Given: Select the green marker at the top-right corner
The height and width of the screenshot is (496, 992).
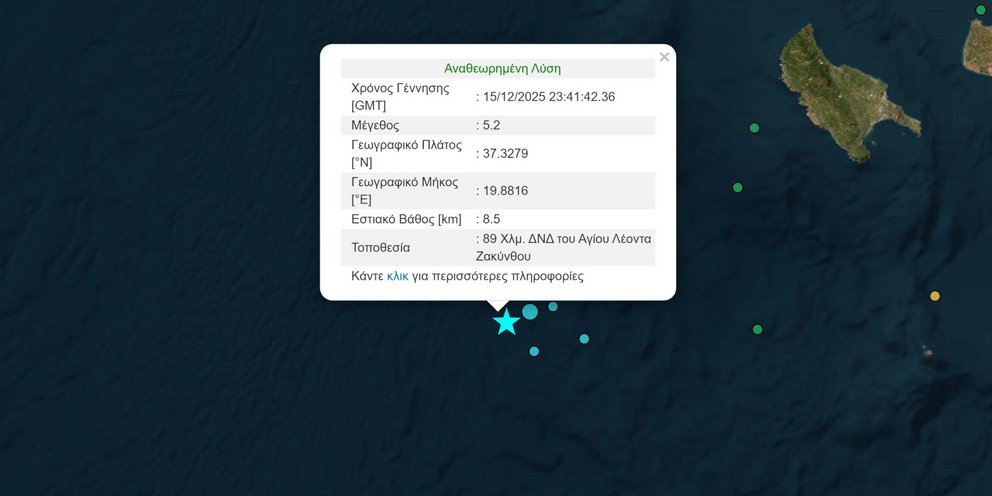Looking at the screenshot, I should point(981,10).
